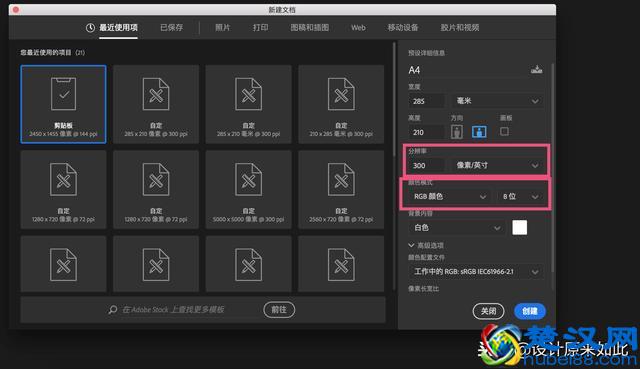Select the 剪贴板 2450 x 1455 preset
This screenshot has width=640, height=369.
[x=63, y=104]
